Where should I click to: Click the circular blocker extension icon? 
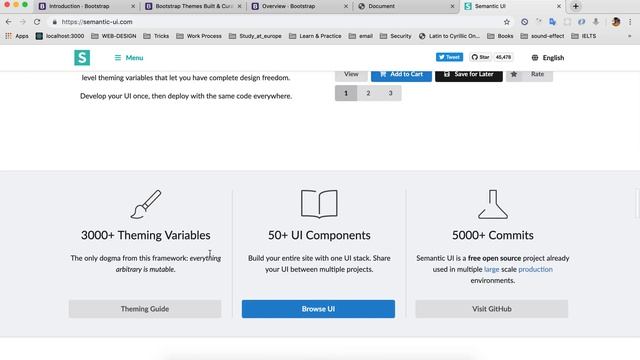click(x=524, y=22)
